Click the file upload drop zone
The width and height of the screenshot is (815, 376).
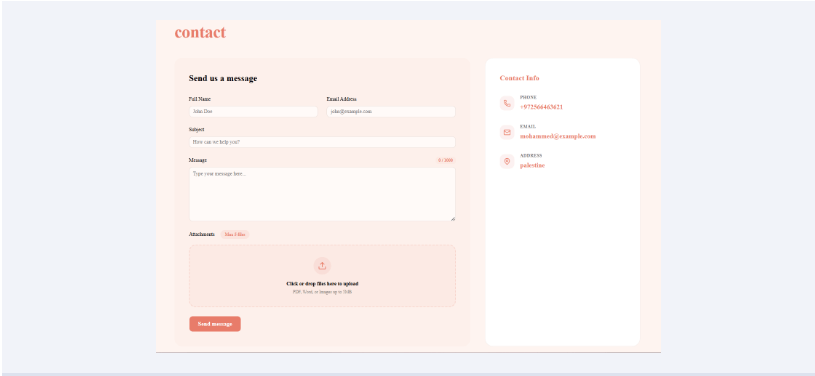tap(322, 276)
